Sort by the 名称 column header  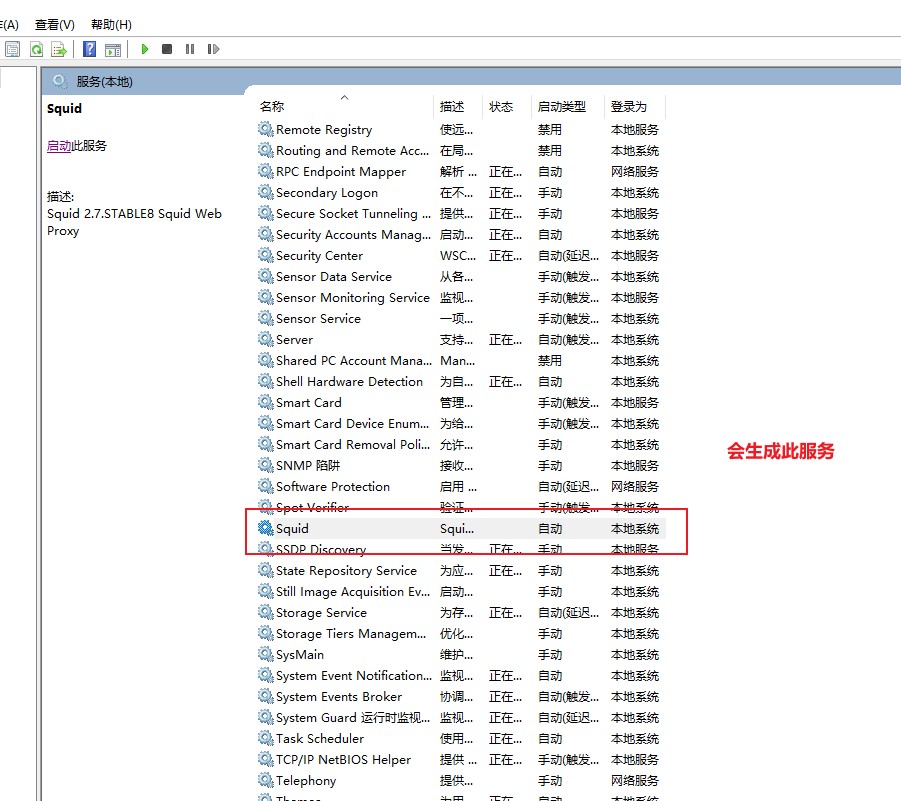pyautogui.click(x=272, y=107)
